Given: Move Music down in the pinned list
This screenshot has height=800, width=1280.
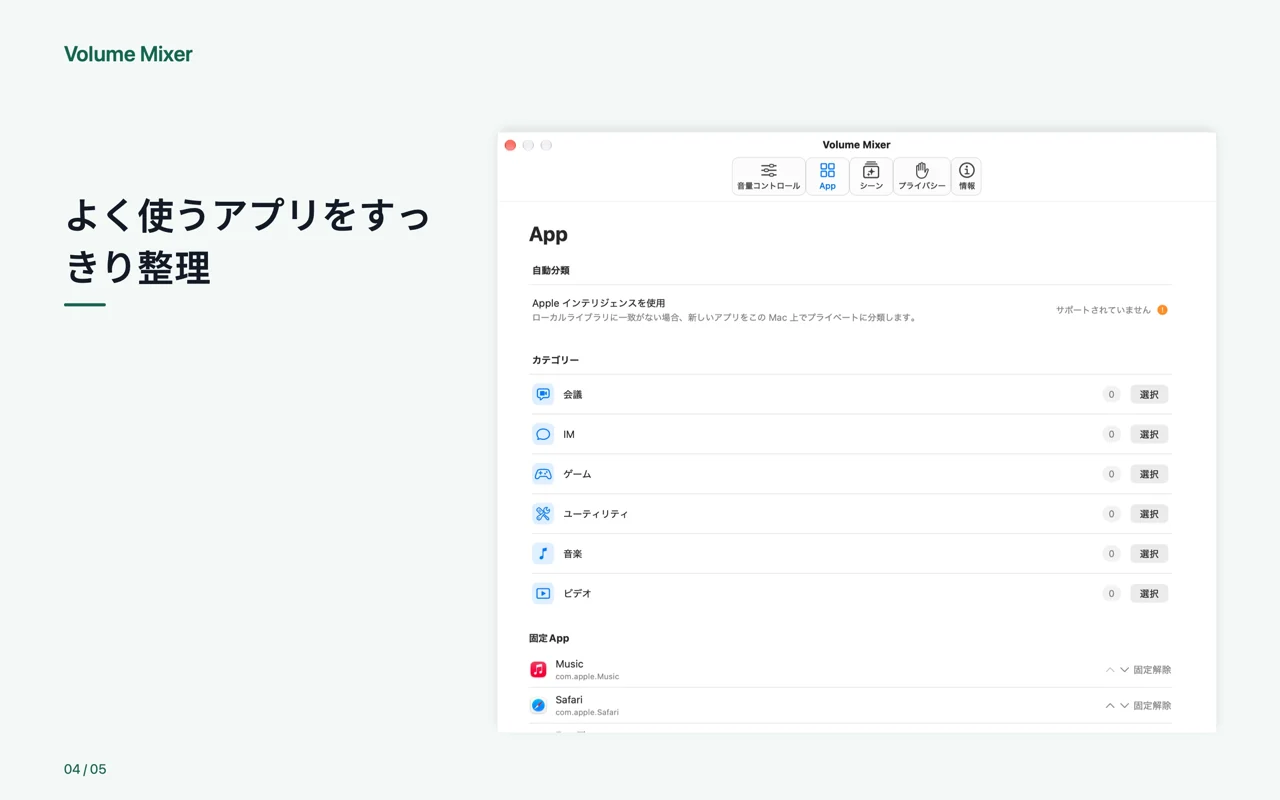Looking at the screenshot, I should [1124, 670].
